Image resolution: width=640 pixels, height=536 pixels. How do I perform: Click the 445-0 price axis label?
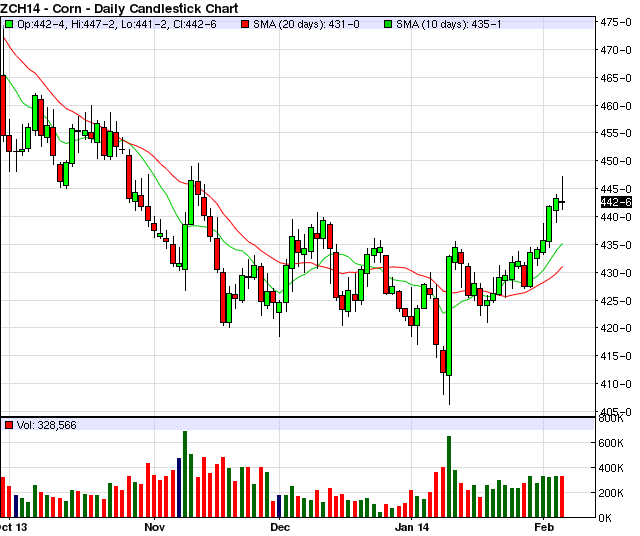[x=616, y=189]
